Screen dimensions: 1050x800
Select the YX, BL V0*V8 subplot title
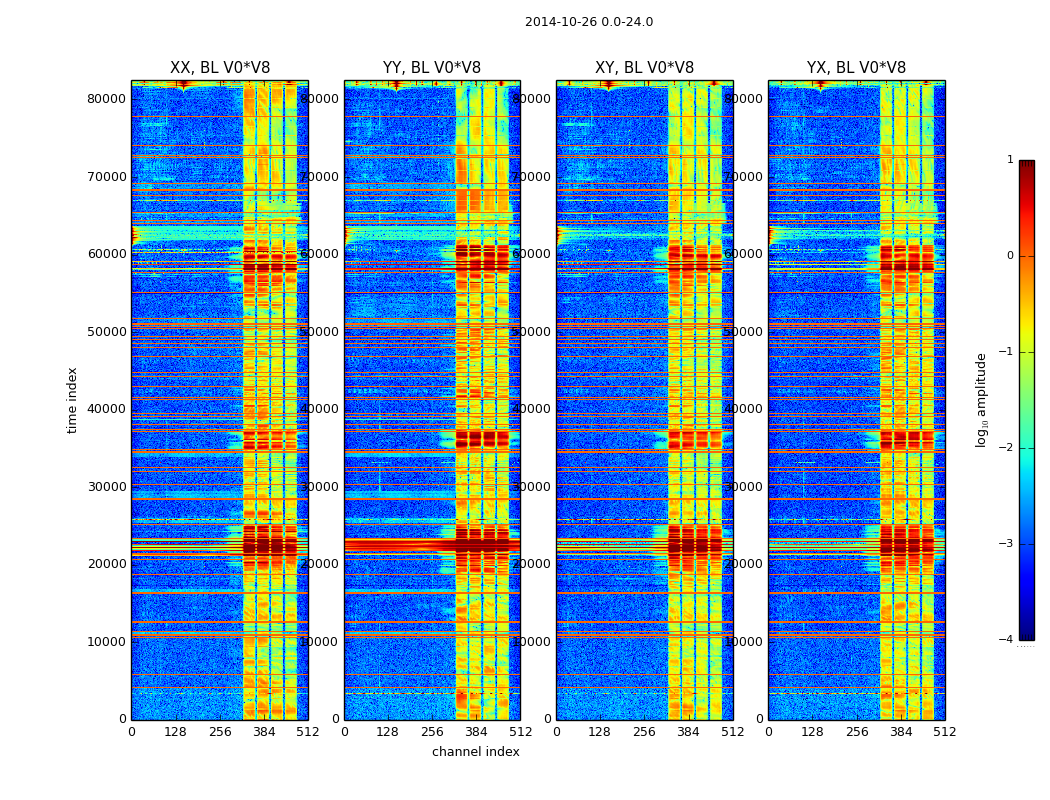(856, 68)
